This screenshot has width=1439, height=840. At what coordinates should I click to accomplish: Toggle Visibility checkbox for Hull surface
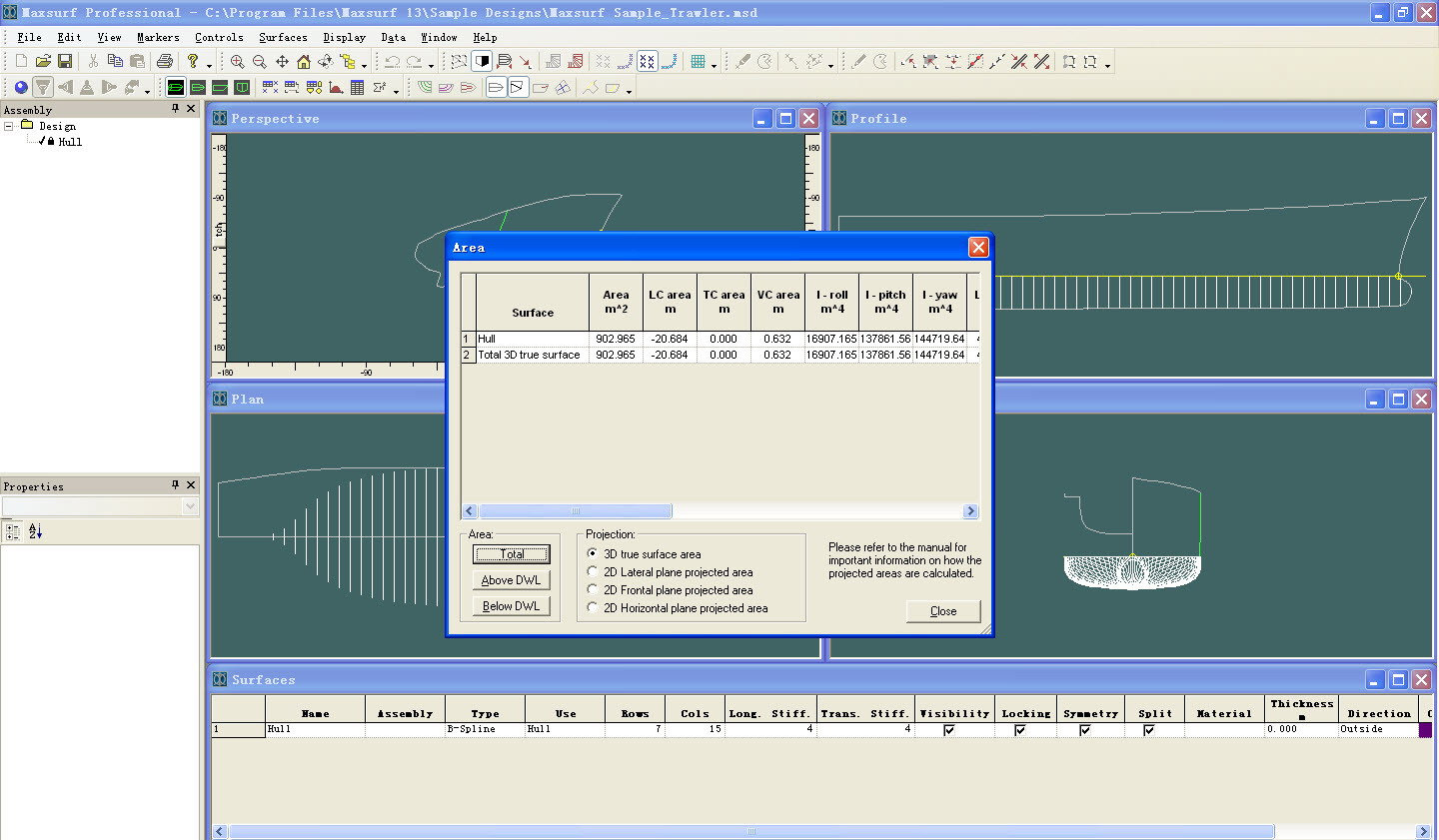point(949,730)
